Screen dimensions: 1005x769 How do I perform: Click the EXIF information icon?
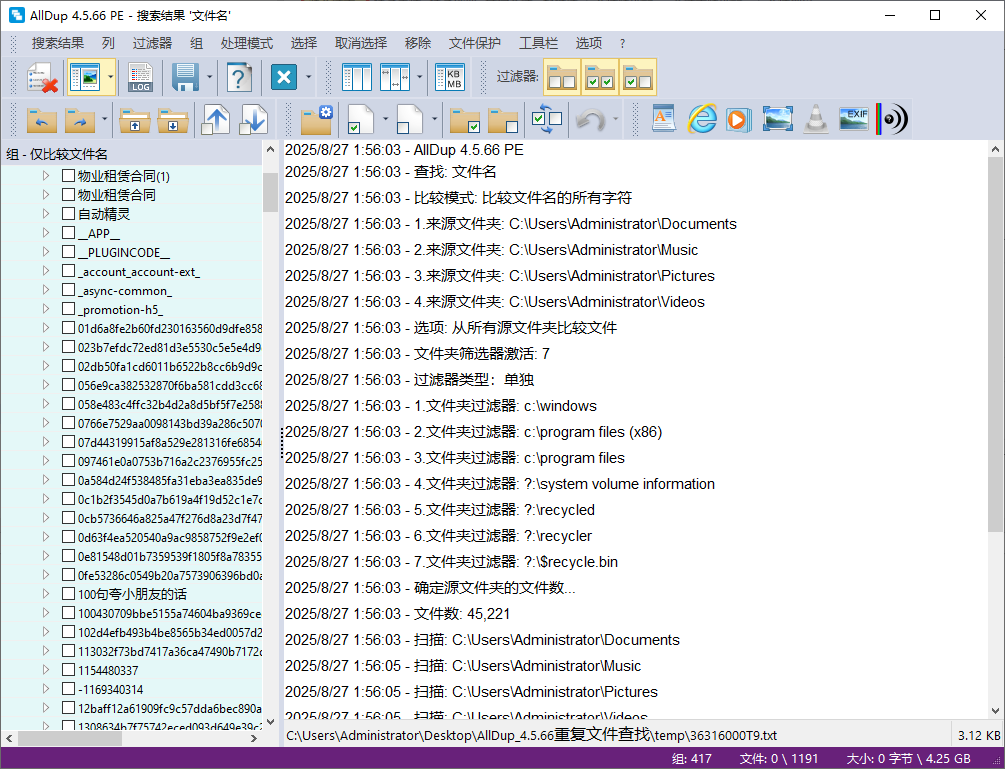coord(854,118)
